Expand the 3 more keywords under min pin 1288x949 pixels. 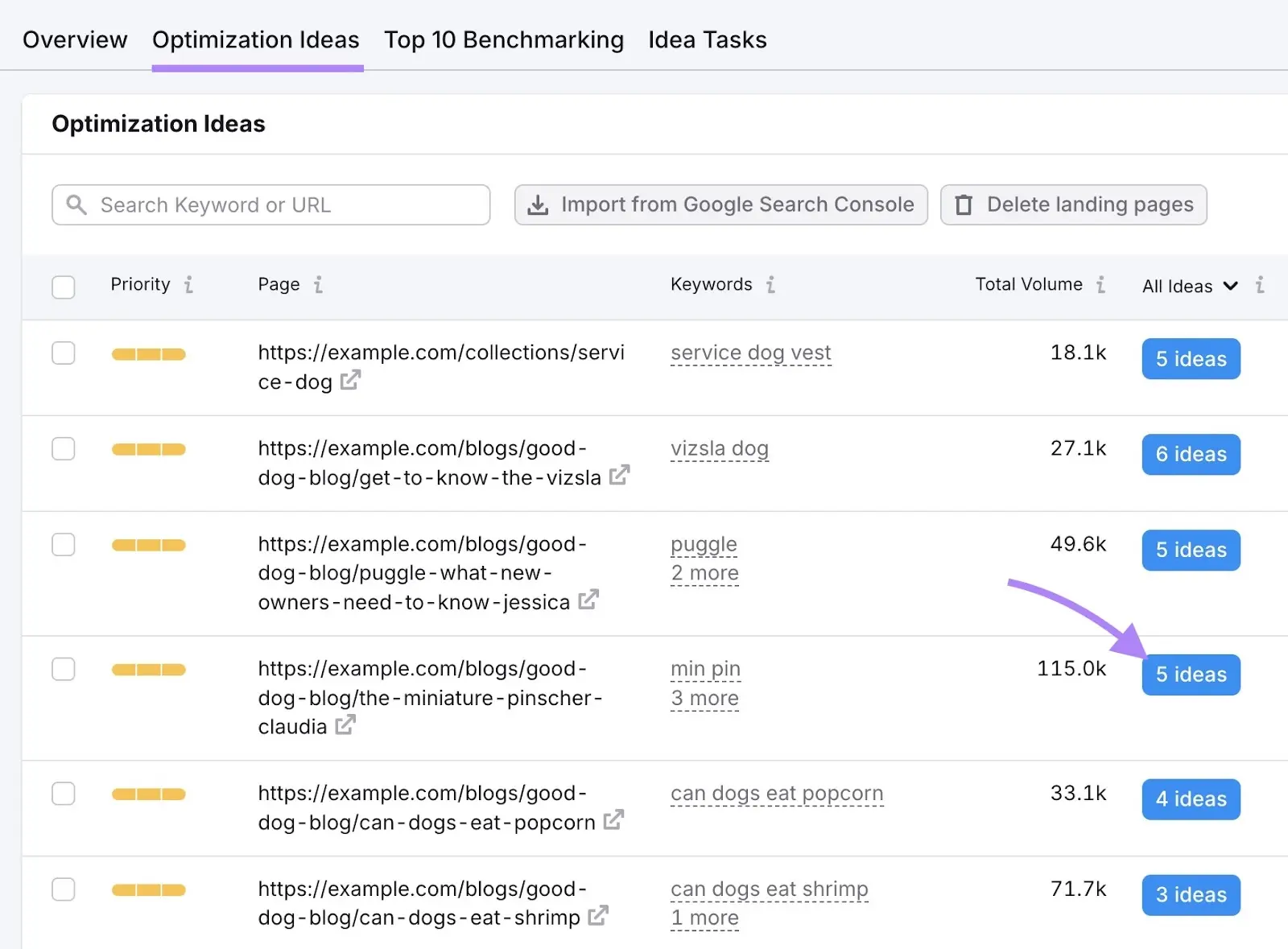point(704,698)
